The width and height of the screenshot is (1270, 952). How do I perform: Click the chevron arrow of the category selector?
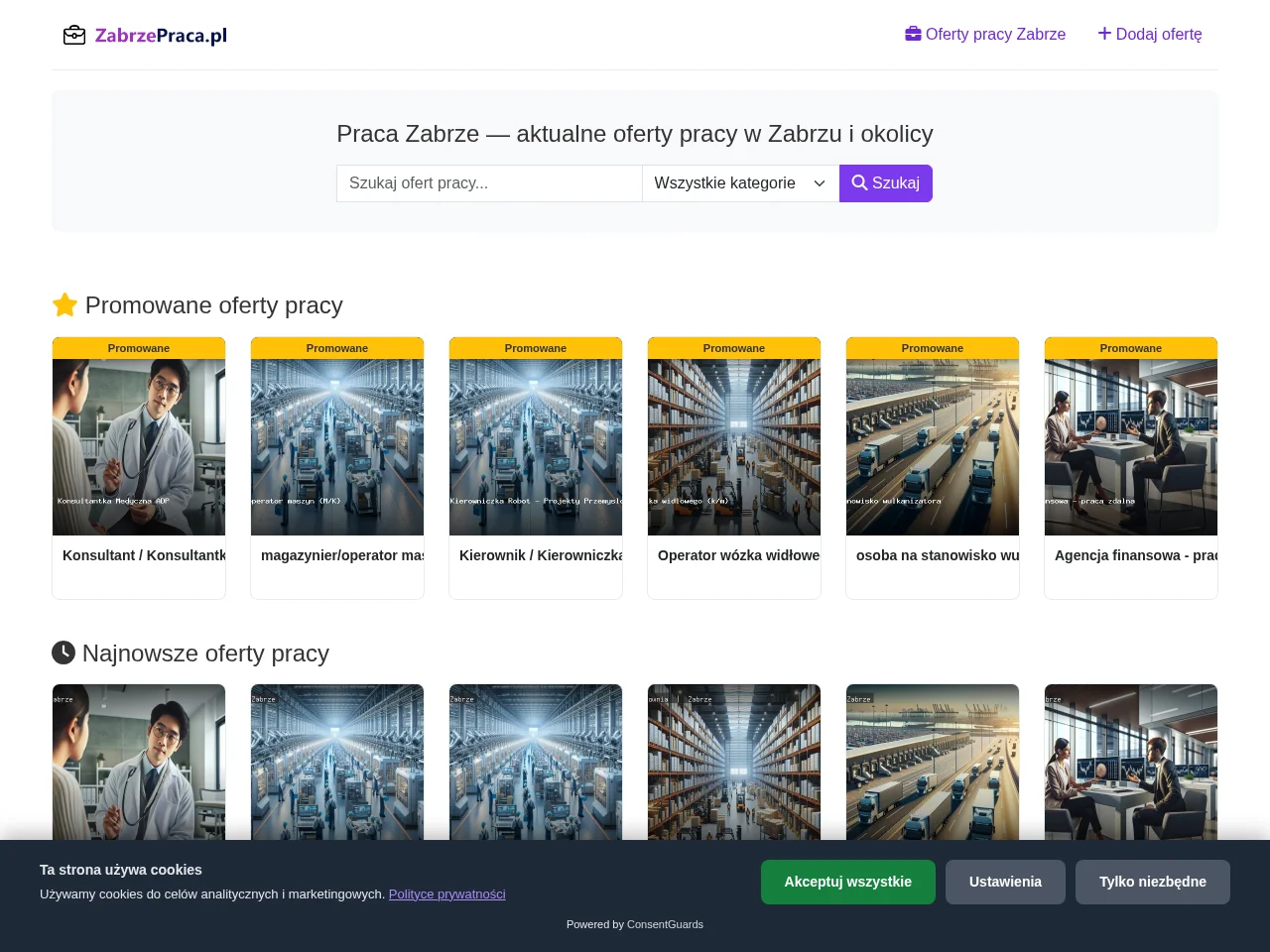(x=820, y=183)
